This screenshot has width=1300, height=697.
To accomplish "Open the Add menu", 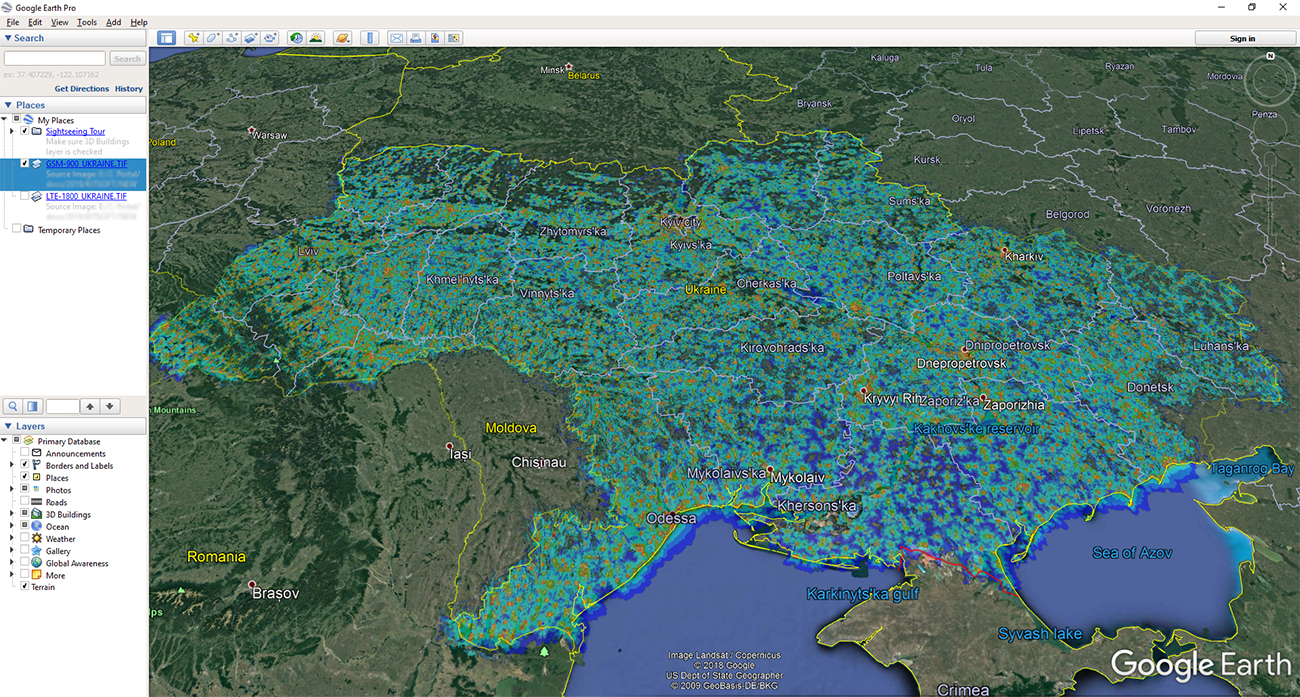I will (x=113, y=22).
